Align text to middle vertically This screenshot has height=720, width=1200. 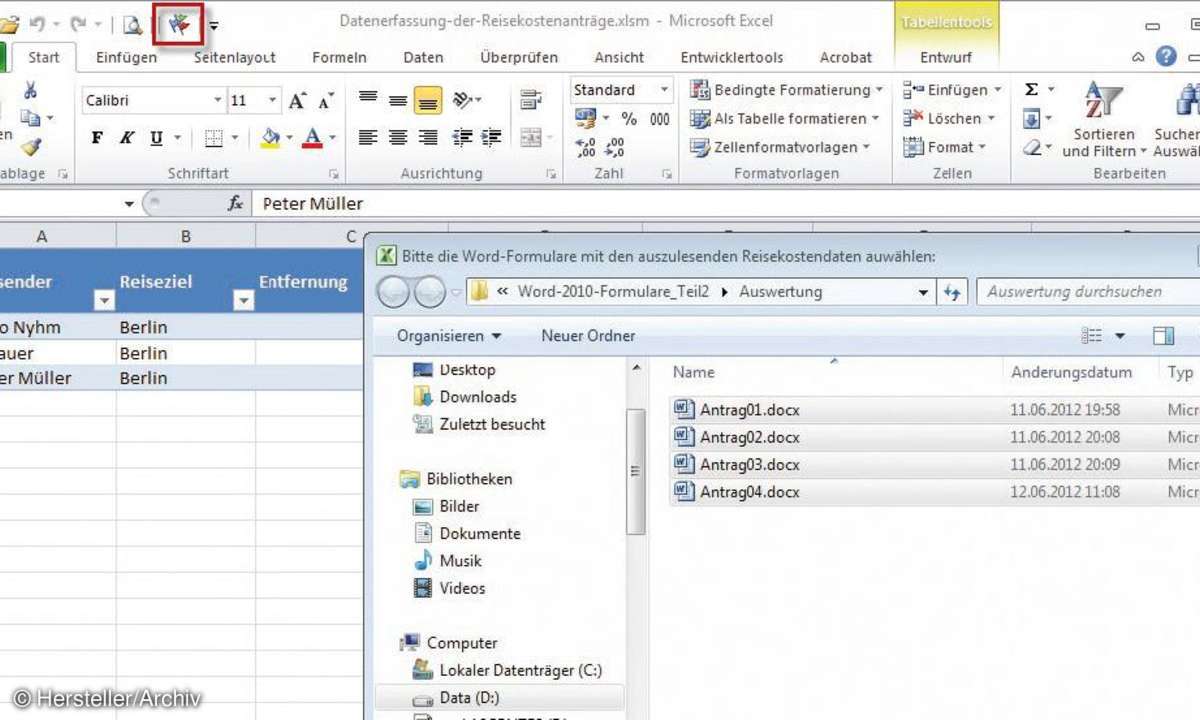point(398,100)
